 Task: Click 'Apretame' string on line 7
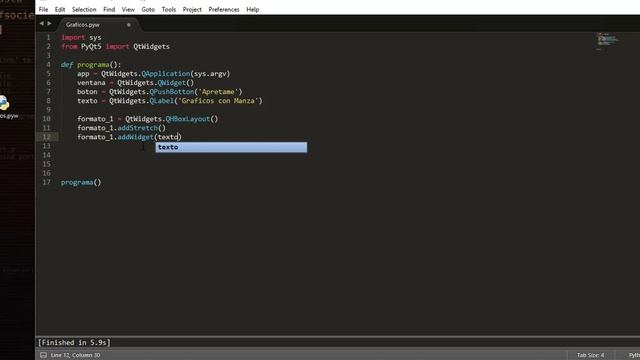(x=218, y=91)
